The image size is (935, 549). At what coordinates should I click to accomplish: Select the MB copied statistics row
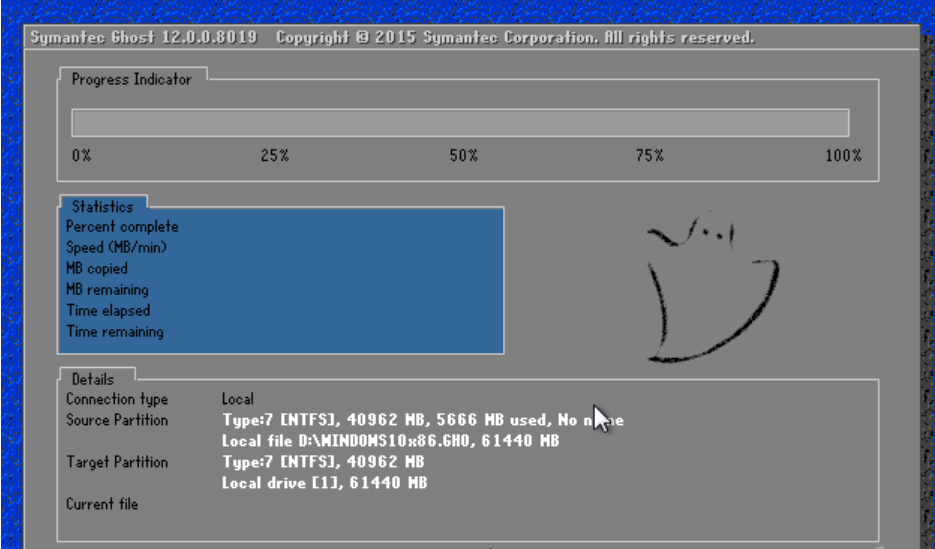point(97,269)
